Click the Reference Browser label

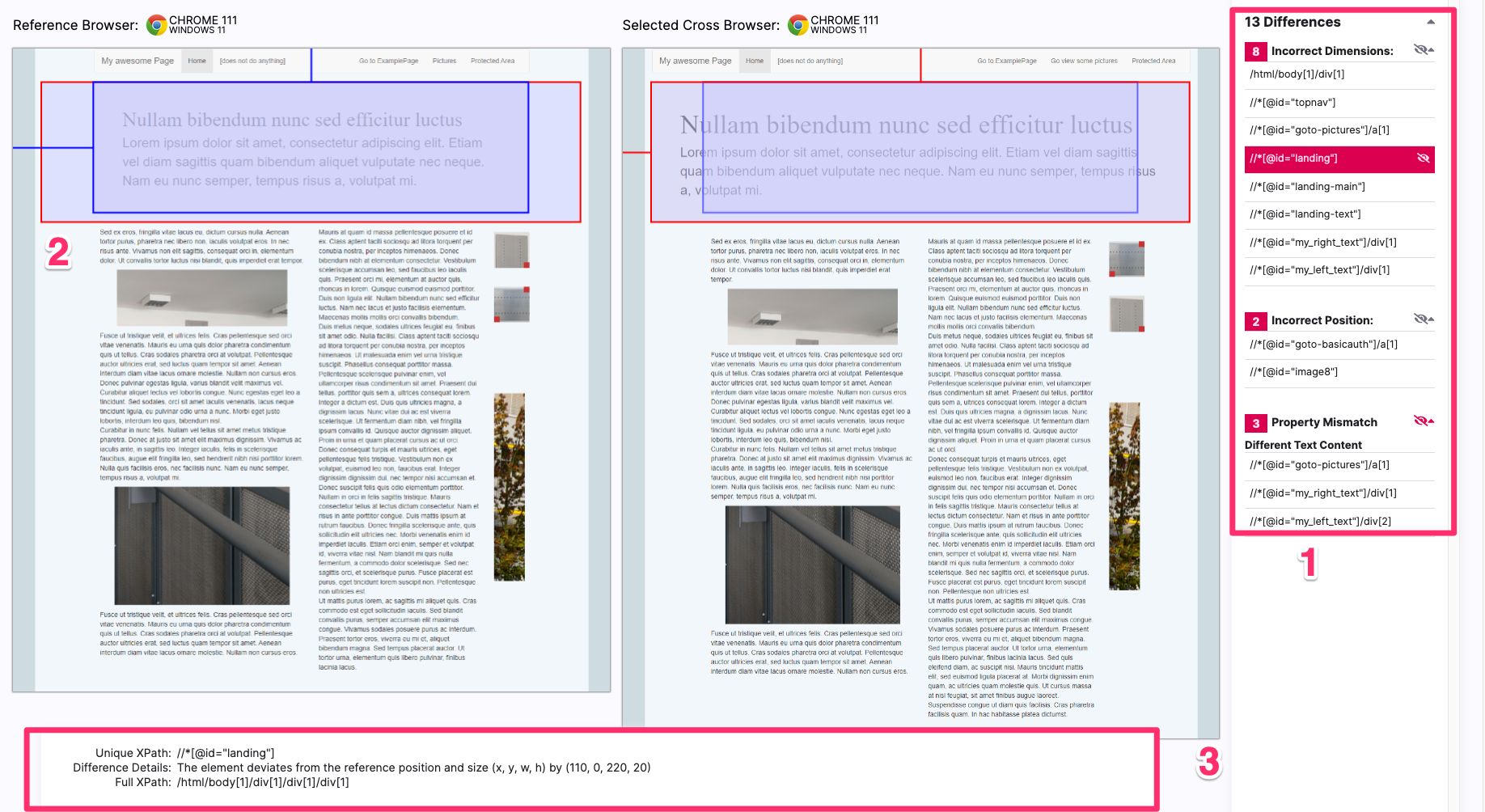point(75,25)
